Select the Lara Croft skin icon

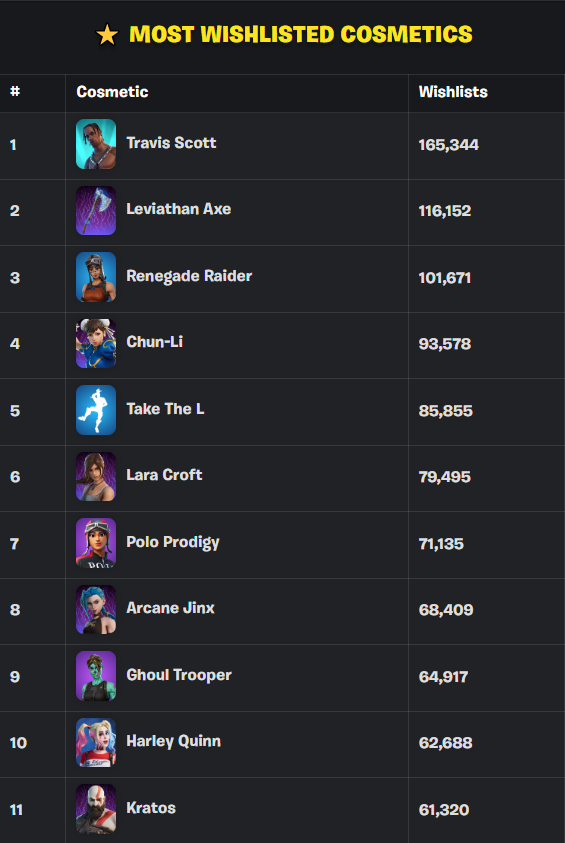coord(96,476)
